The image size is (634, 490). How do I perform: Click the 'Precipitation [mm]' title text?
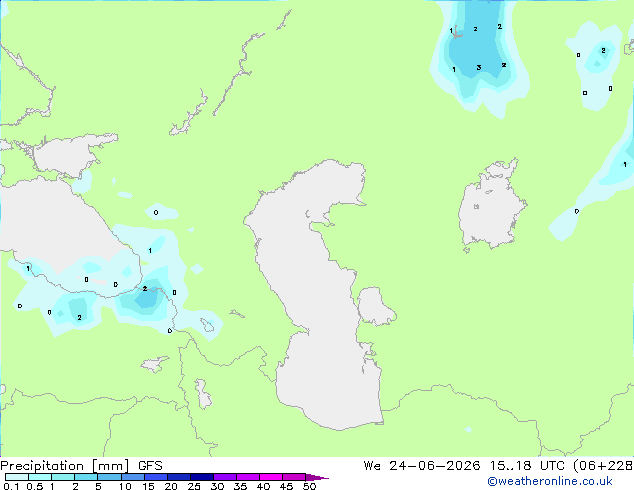pos(65,466)
